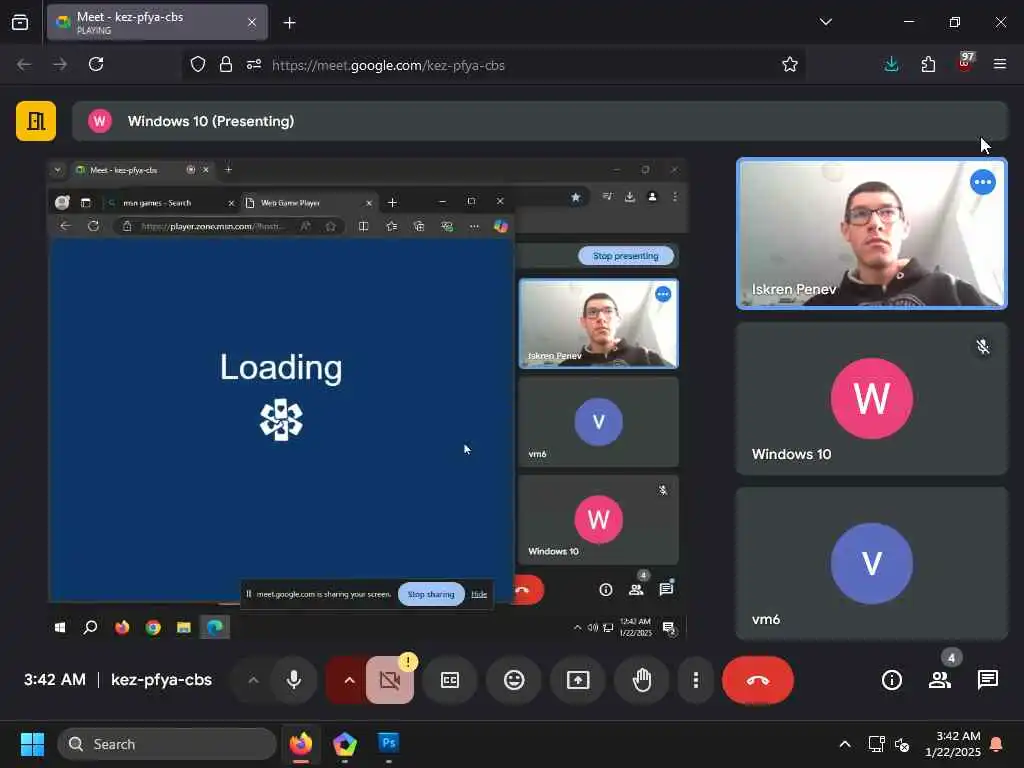Open more options three-dot menu in control bar
This screenshot has width=1024, height=768.
tap(696, 680)
